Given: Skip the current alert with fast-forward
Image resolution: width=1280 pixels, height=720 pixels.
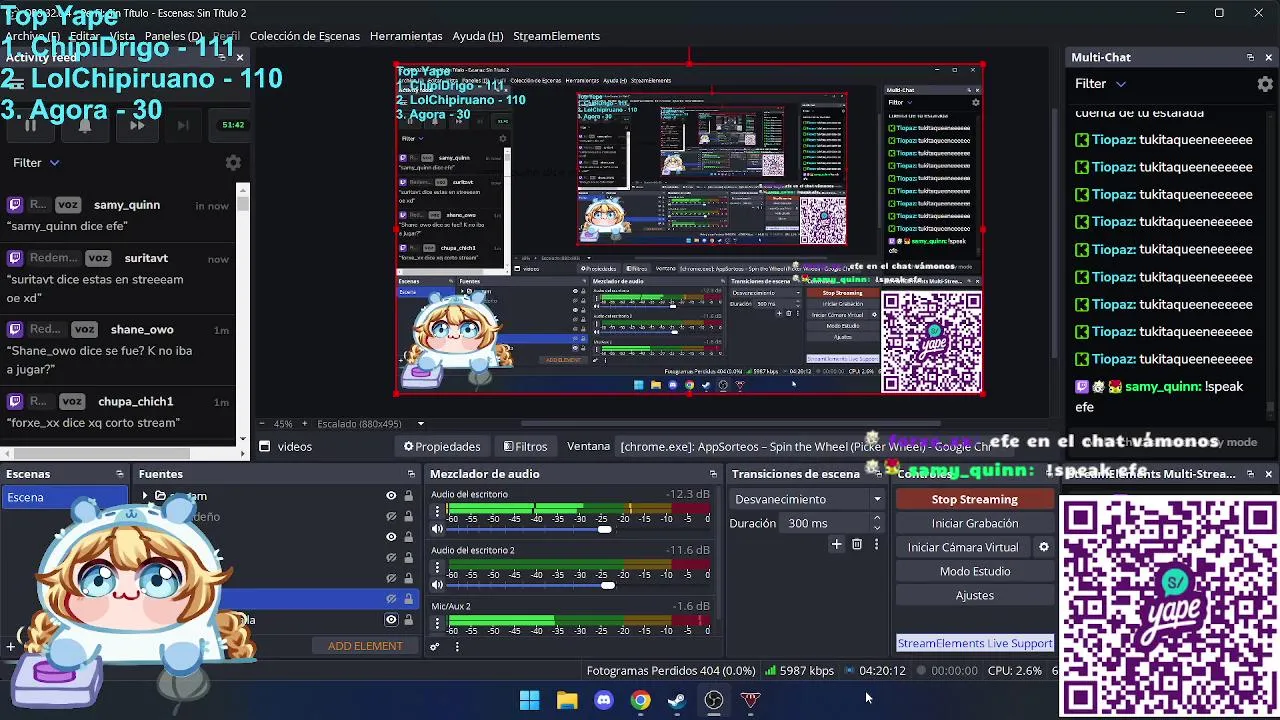Looking at the screenshot, I should click(137, 125).
